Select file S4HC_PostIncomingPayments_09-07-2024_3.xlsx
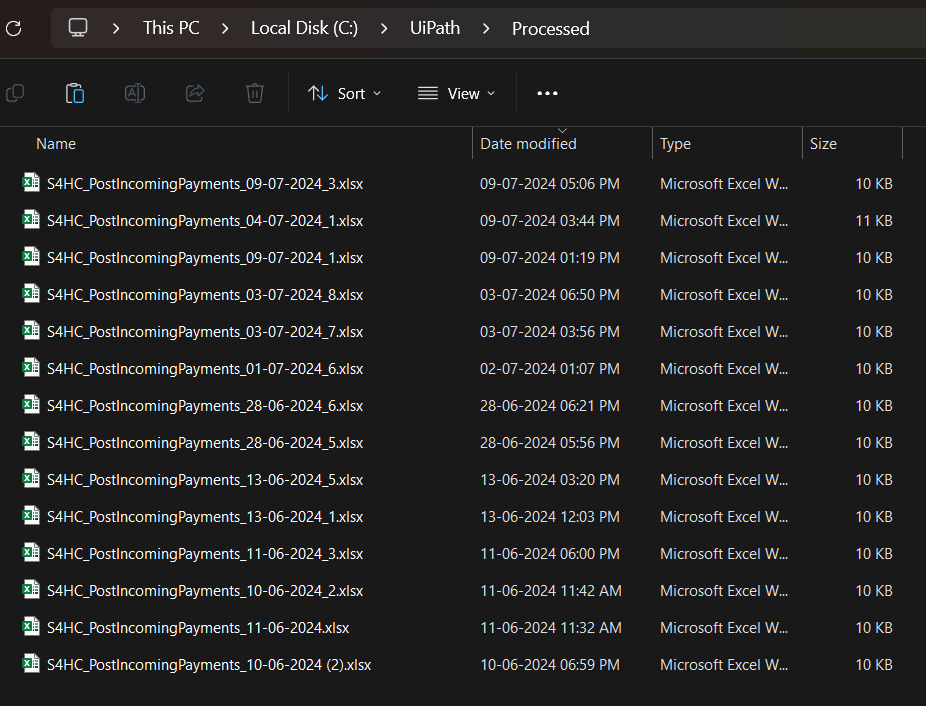This screenshot has width=926, height=706. point(205,184)
